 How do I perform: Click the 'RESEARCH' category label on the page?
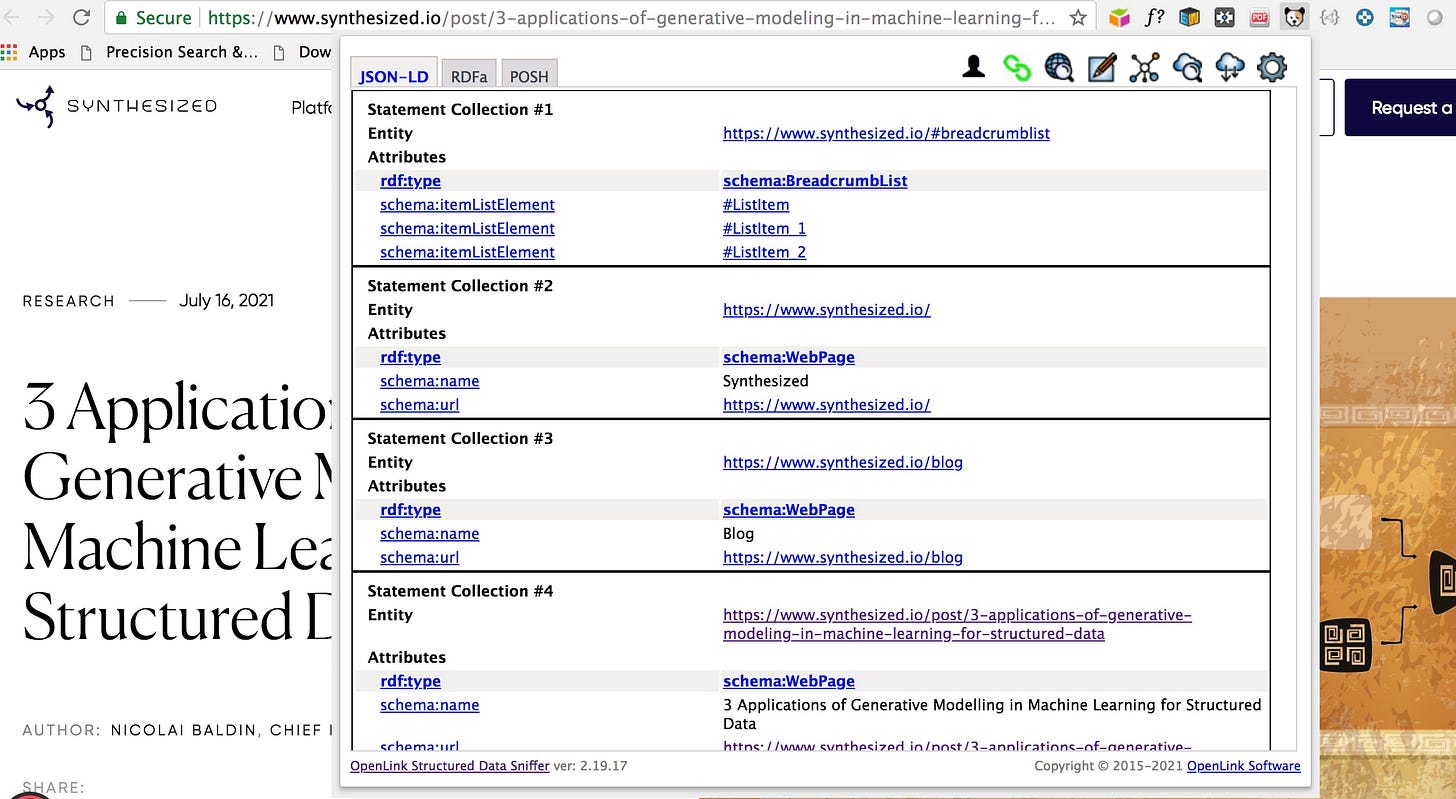tap(69, 301)
